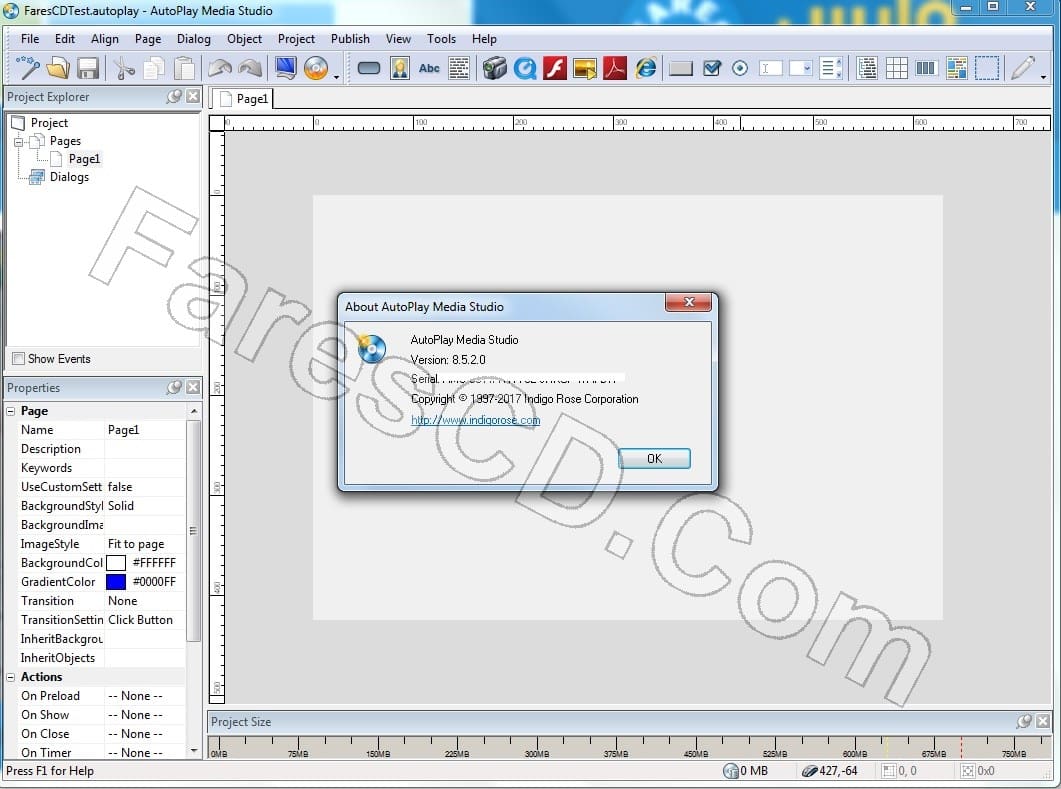
Task: Open the Publish menu
Action: [x=350, y=39]
